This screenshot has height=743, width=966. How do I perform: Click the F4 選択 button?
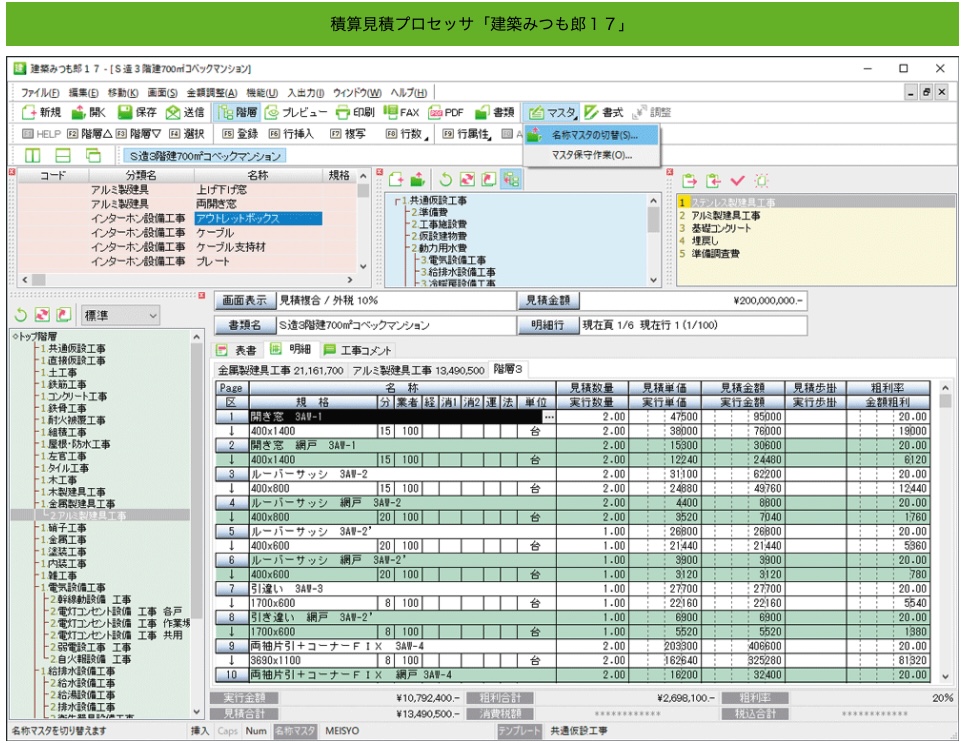[x=187, y=134]
